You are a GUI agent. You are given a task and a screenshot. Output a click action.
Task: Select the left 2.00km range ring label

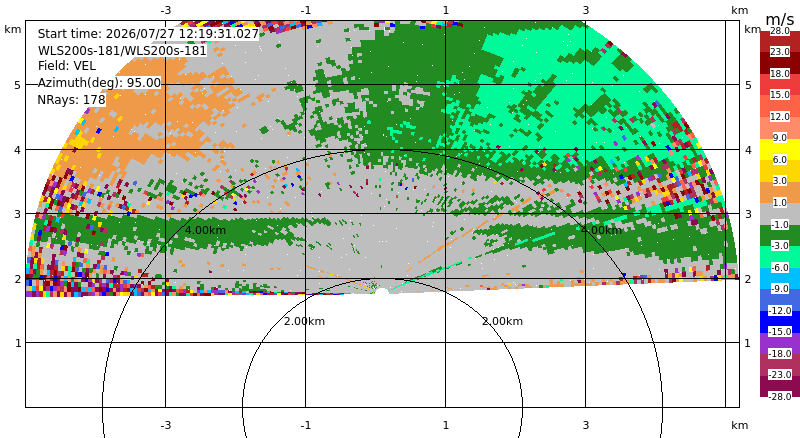pos(305,321)
